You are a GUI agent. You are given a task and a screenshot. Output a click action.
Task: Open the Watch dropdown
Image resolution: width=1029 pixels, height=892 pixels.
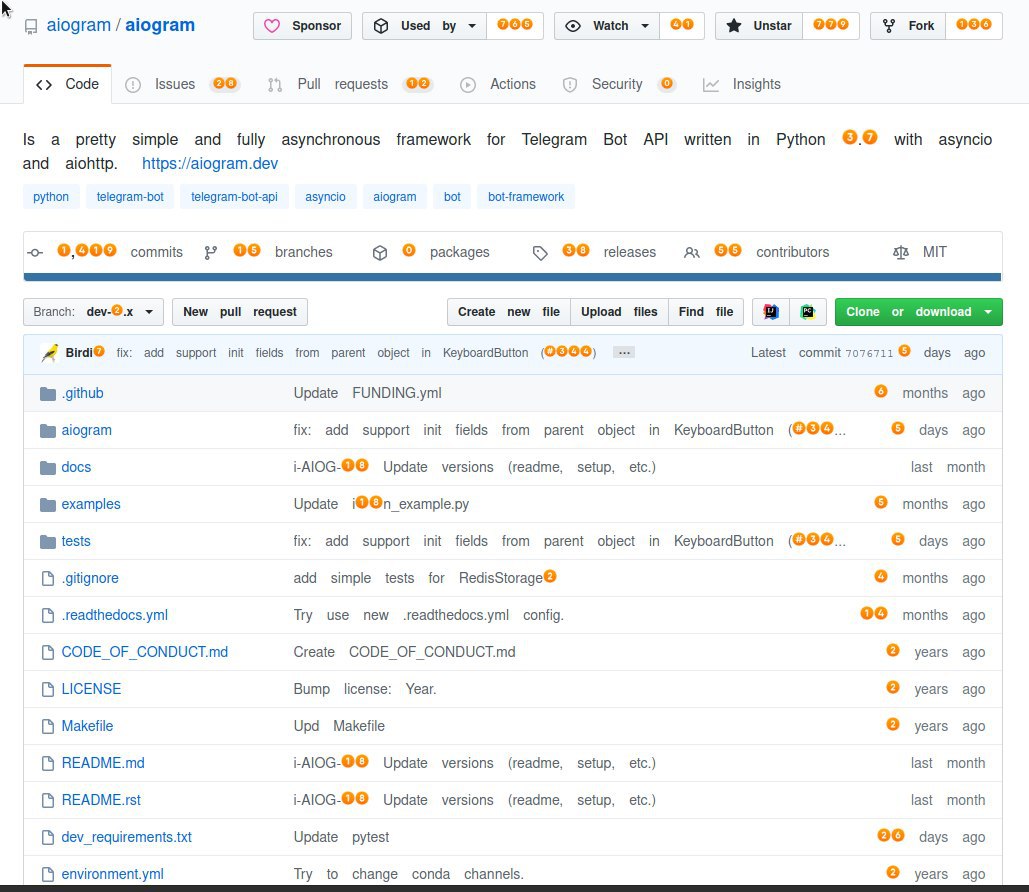[x=606, y=26]
